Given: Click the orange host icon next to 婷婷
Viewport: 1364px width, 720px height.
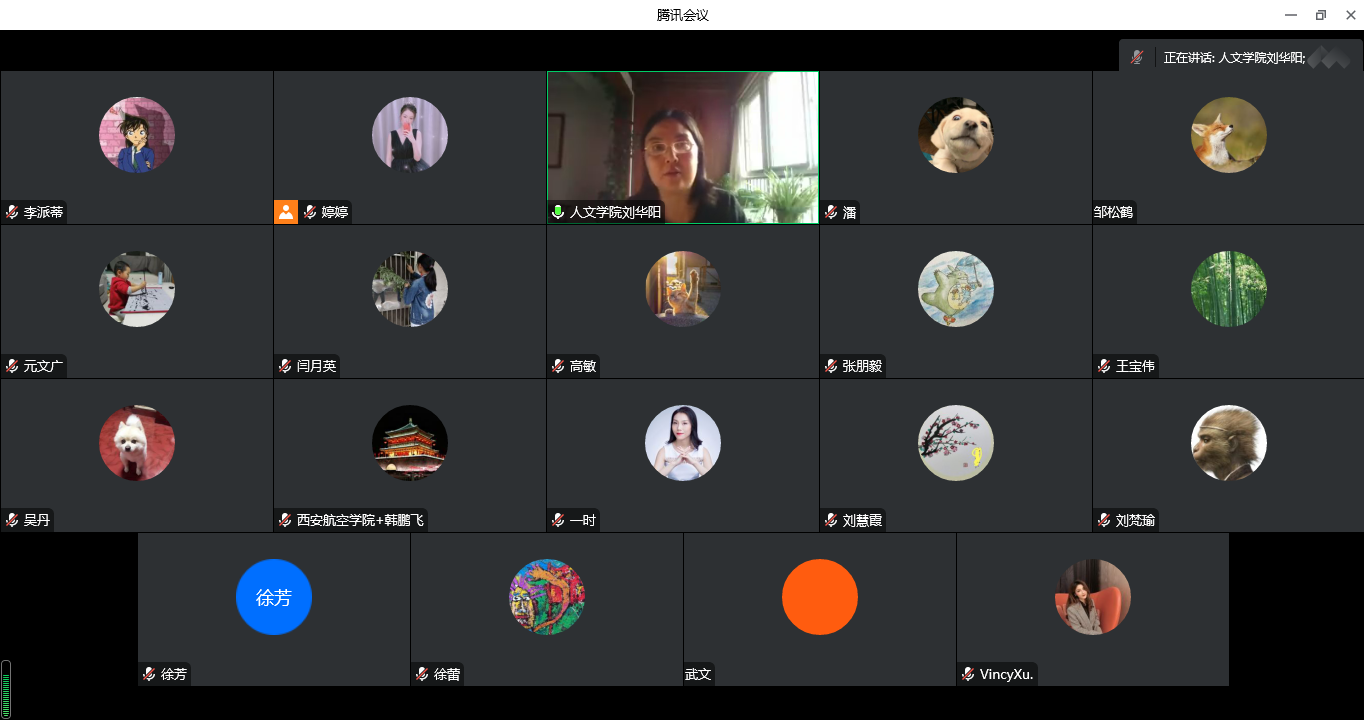Looking at the screenshot, I should (x=286, y=212).
